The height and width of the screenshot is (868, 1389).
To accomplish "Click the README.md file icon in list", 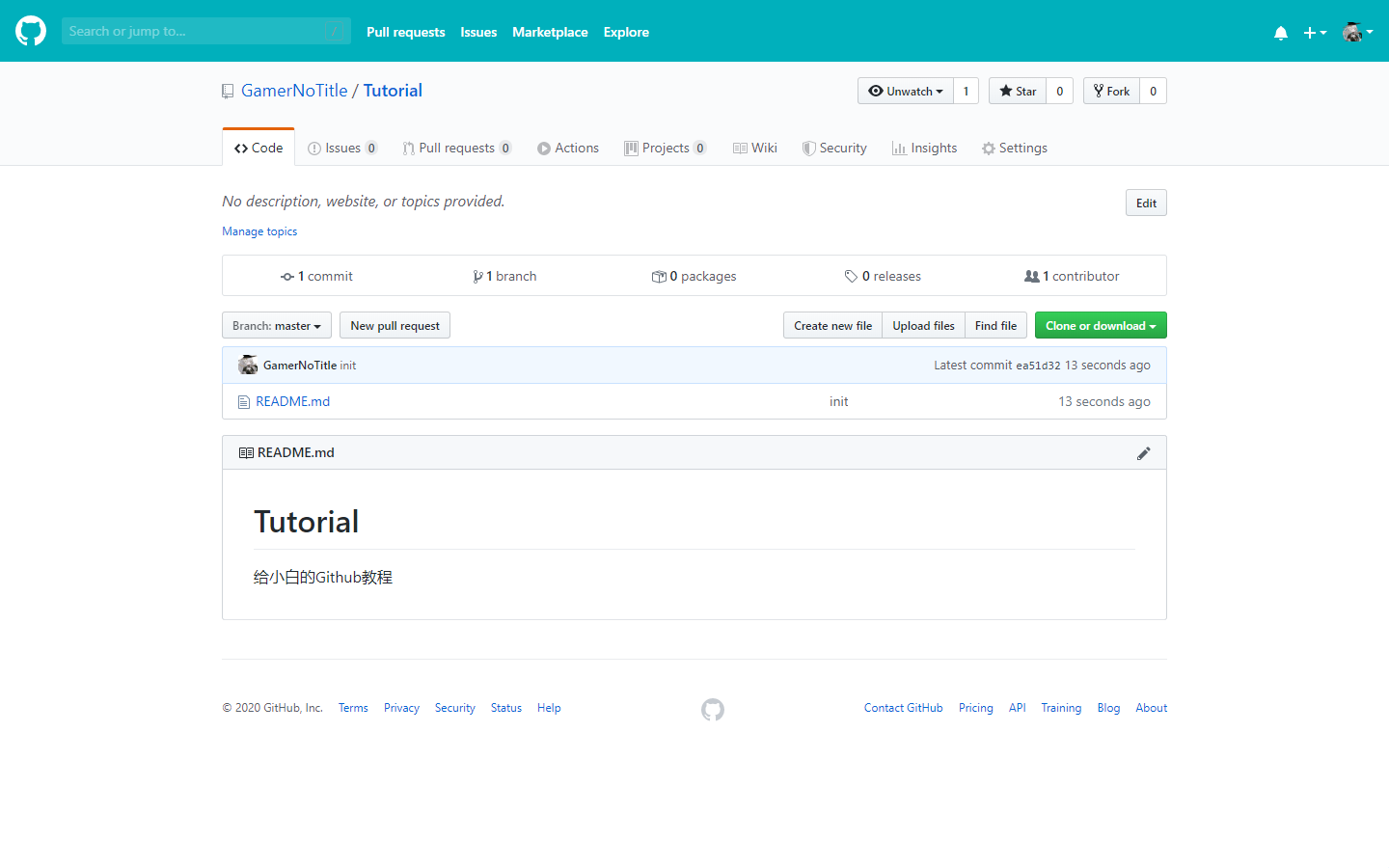I will [244, 402].
